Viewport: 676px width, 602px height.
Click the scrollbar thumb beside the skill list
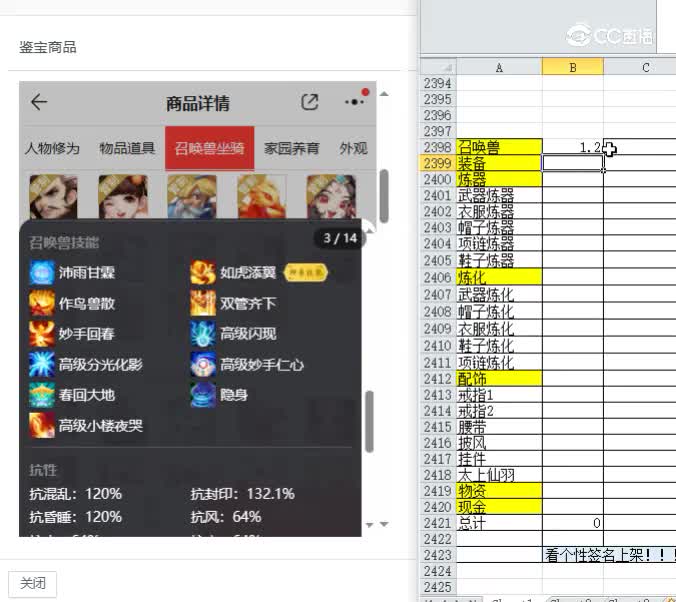tap(369, 421)
